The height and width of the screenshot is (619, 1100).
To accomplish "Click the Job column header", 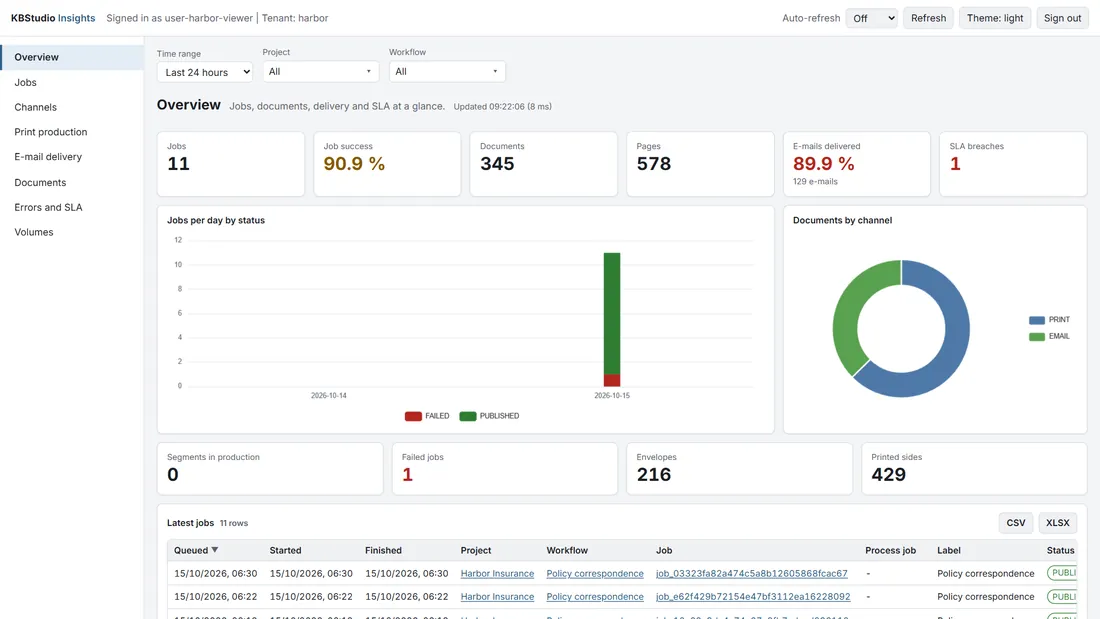I will coord(664,550).
